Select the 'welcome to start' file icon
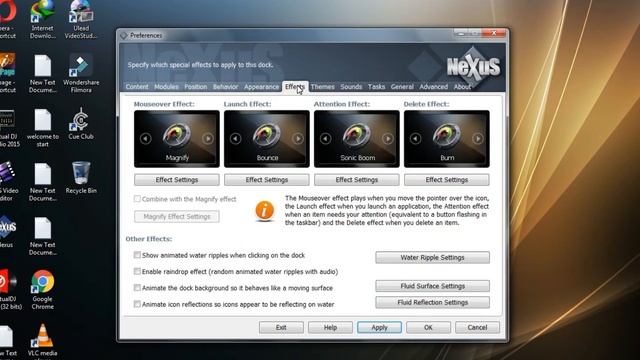This screenshot has height=360, width=640. (x=42, y=128)
